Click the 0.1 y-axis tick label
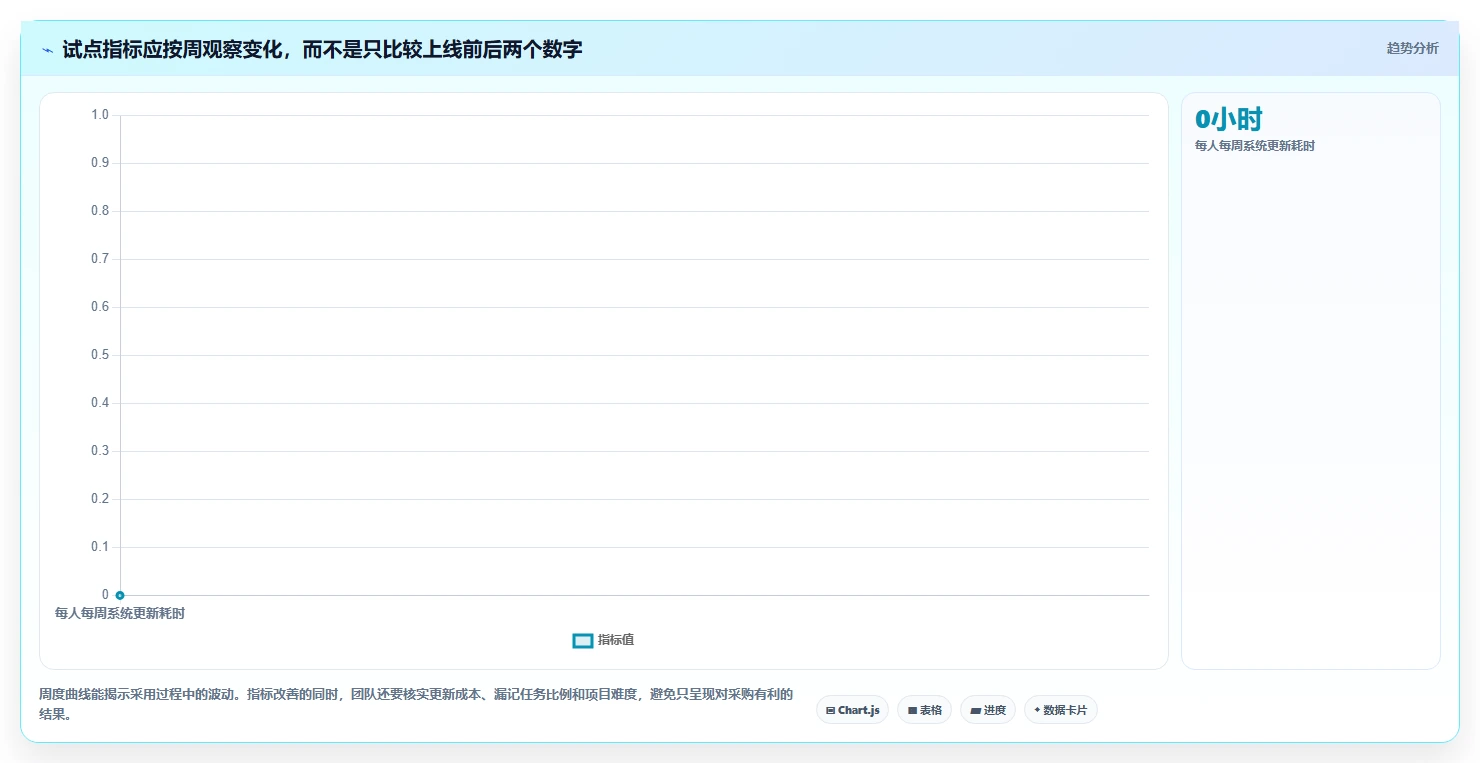This screenshot has height=763, width=1480. coord(100,547)
